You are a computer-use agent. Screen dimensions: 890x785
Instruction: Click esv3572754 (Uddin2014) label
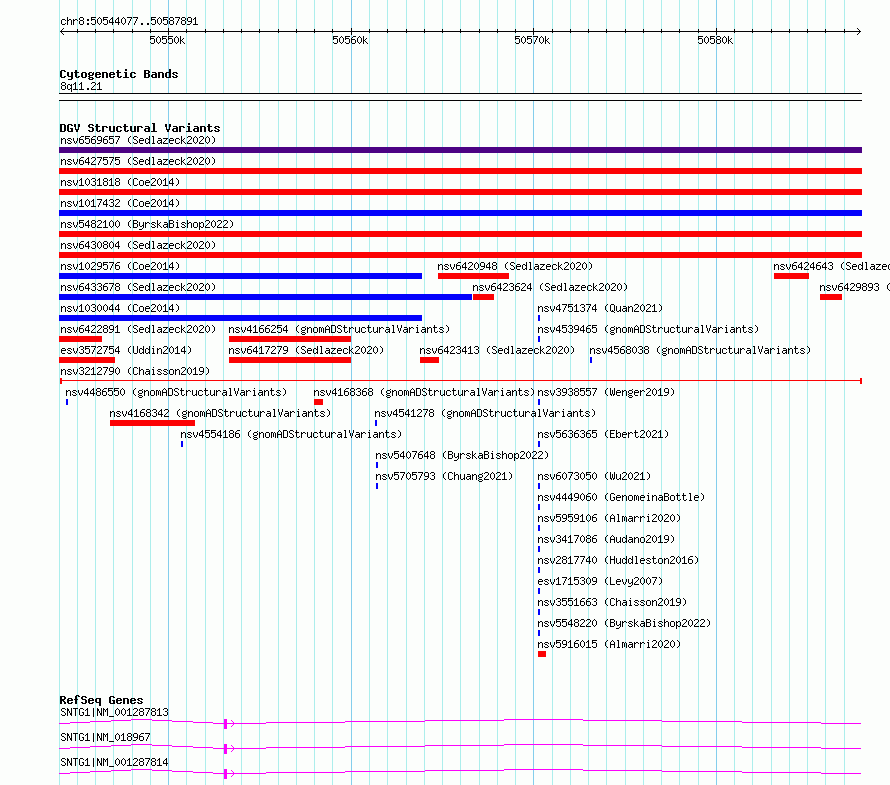click(x=126, y=350)
